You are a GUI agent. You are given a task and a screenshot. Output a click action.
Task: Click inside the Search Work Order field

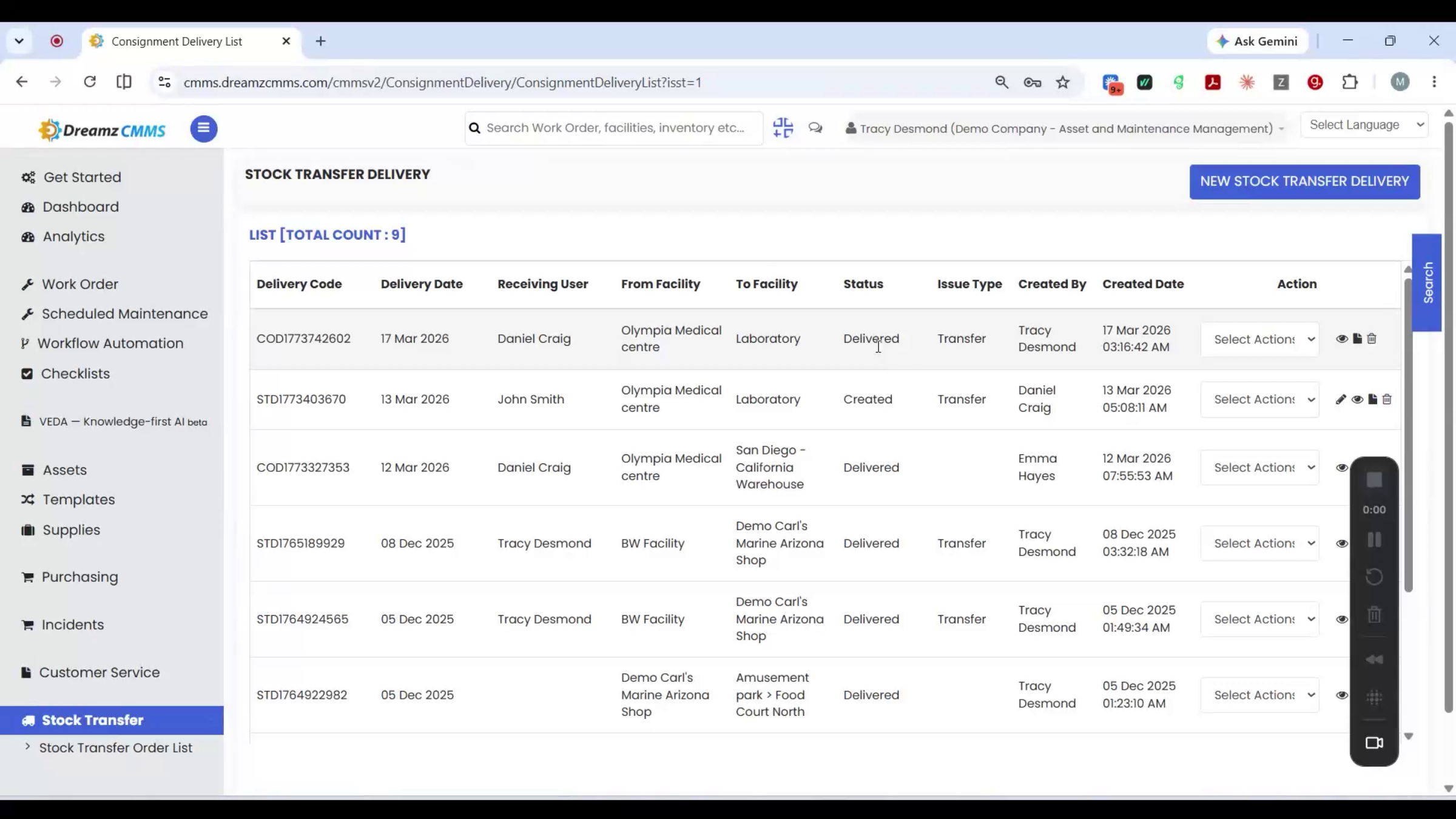[x=614, y=128]
